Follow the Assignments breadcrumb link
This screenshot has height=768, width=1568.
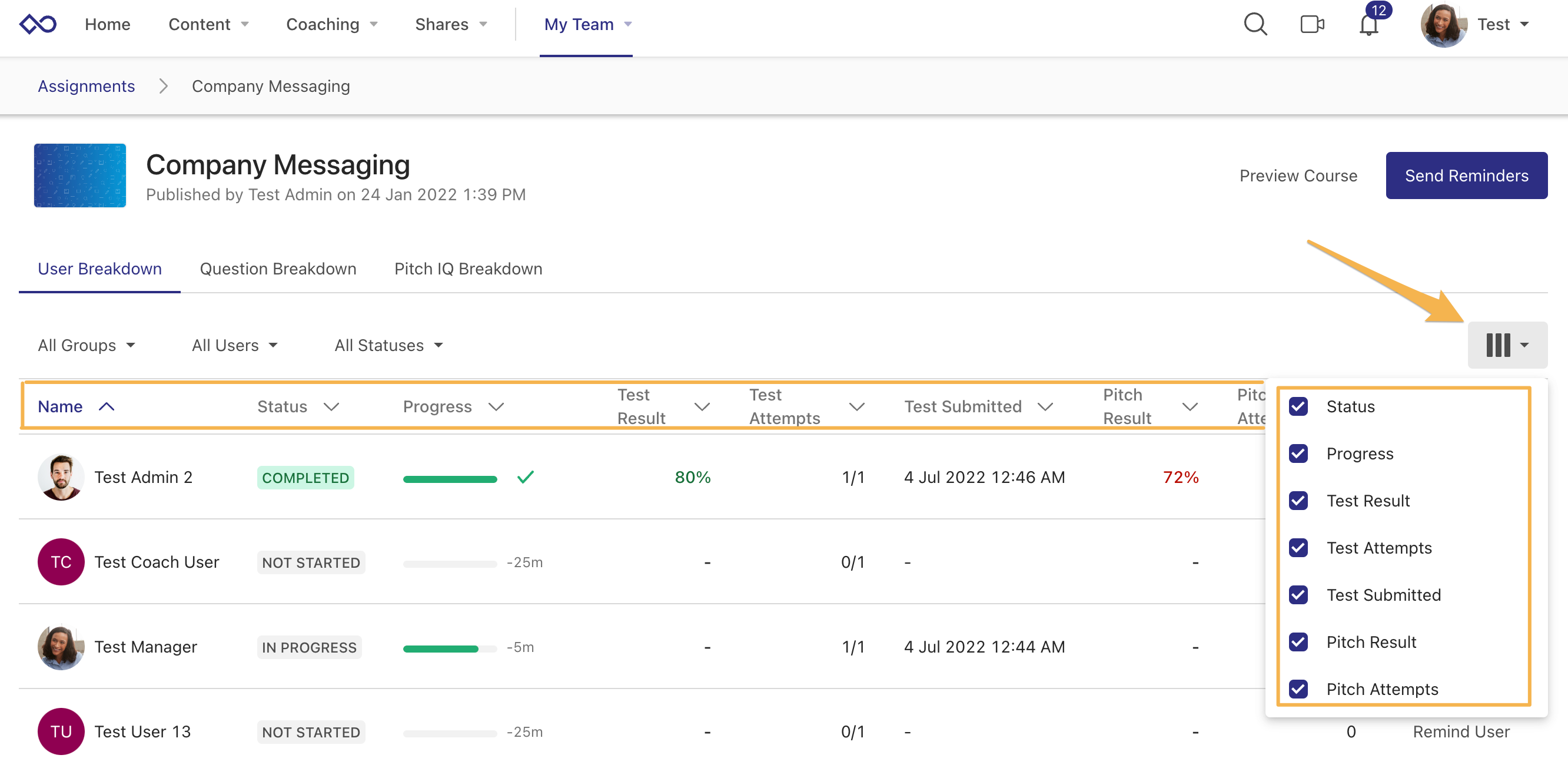click(x=87, y=86)
